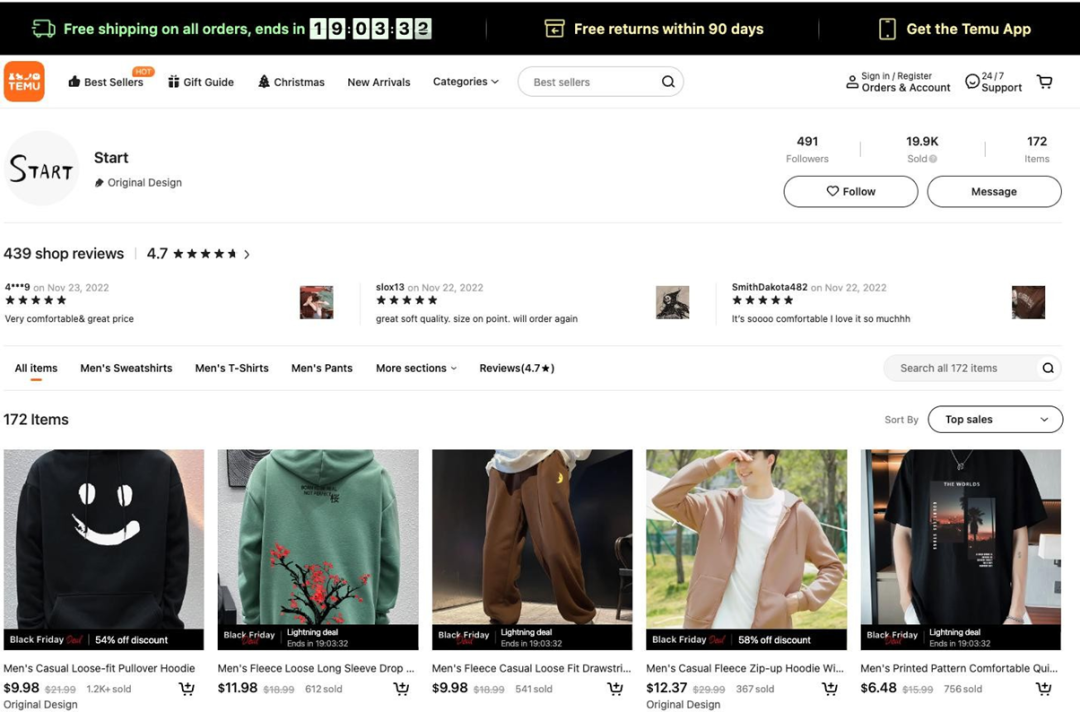The height and width of the screenshot is (712, 1080).
Task: Select the Men's Pants tab
Action: 322,368
